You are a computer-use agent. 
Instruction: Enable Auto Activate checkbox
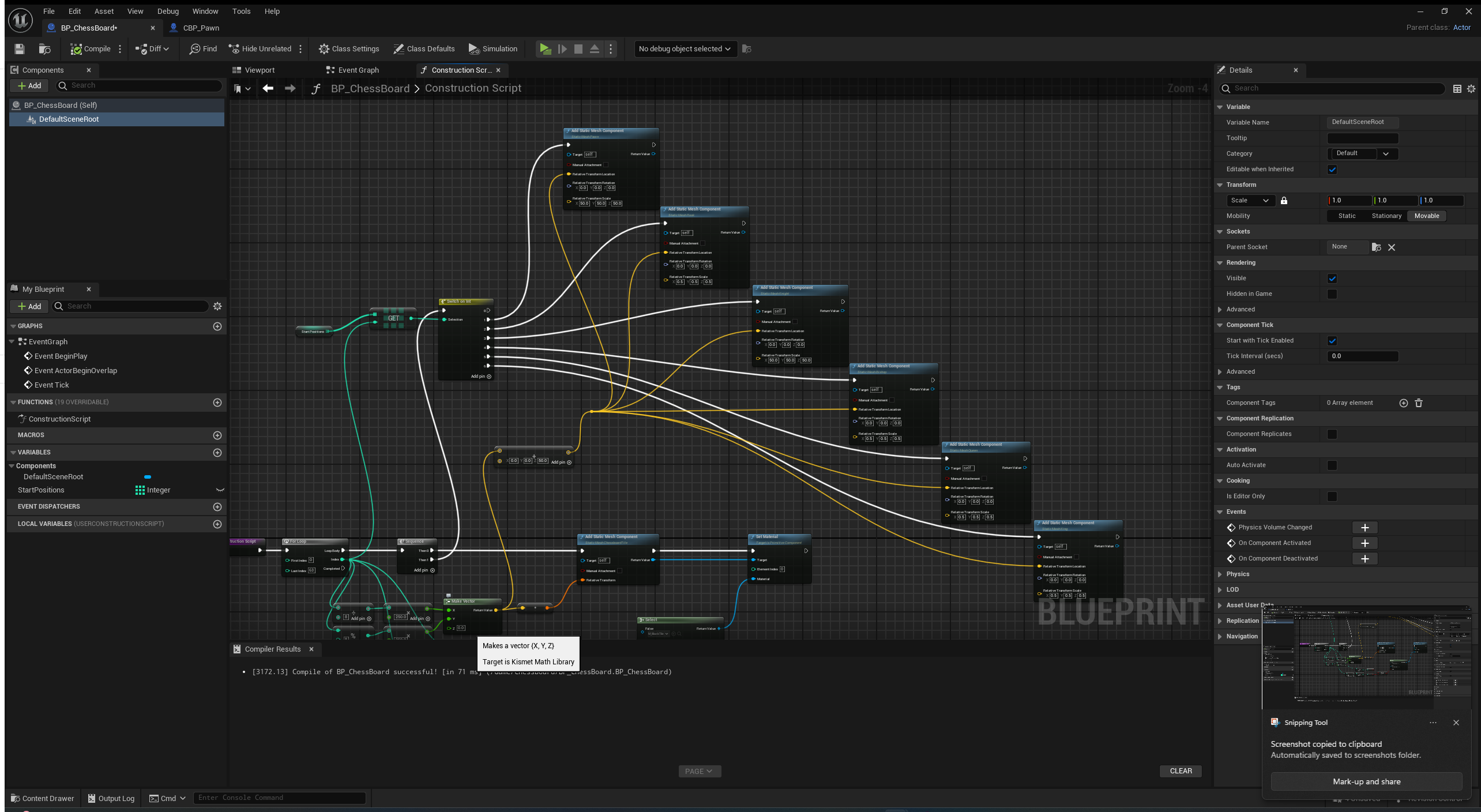(1332, 465)
